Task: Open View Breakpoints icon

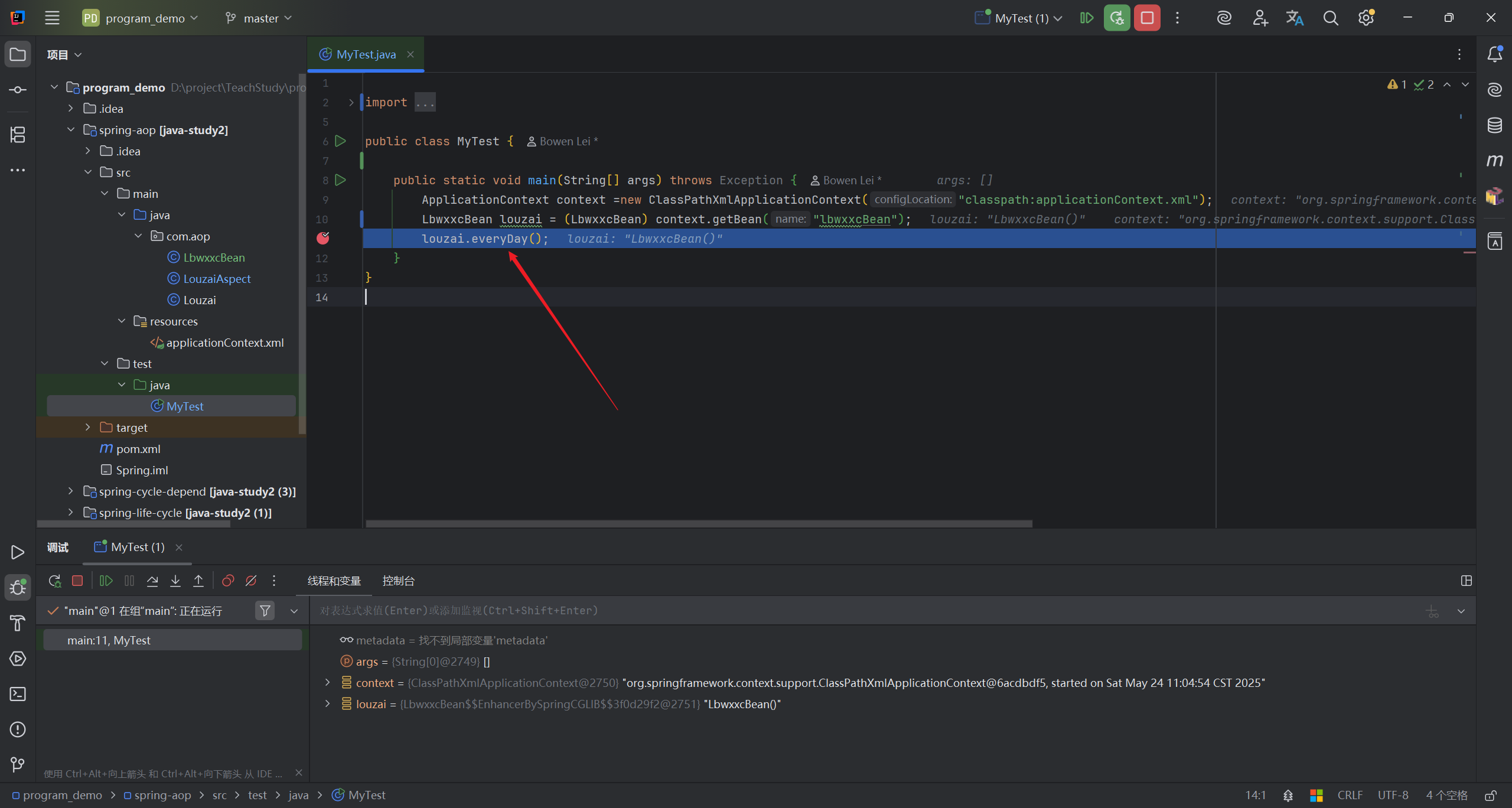Action: [228, 581]
